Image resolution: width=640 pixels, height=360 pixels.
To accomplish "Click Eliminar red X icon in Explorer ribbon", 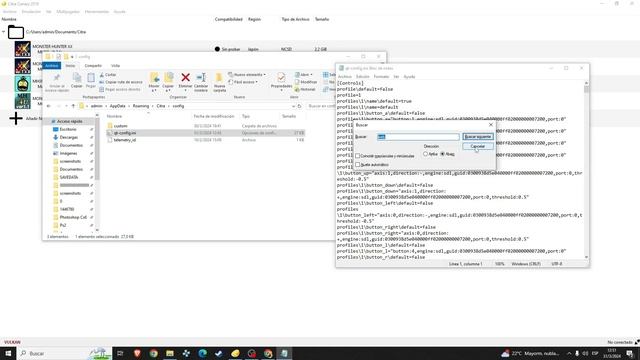I will tap(185, 77).
